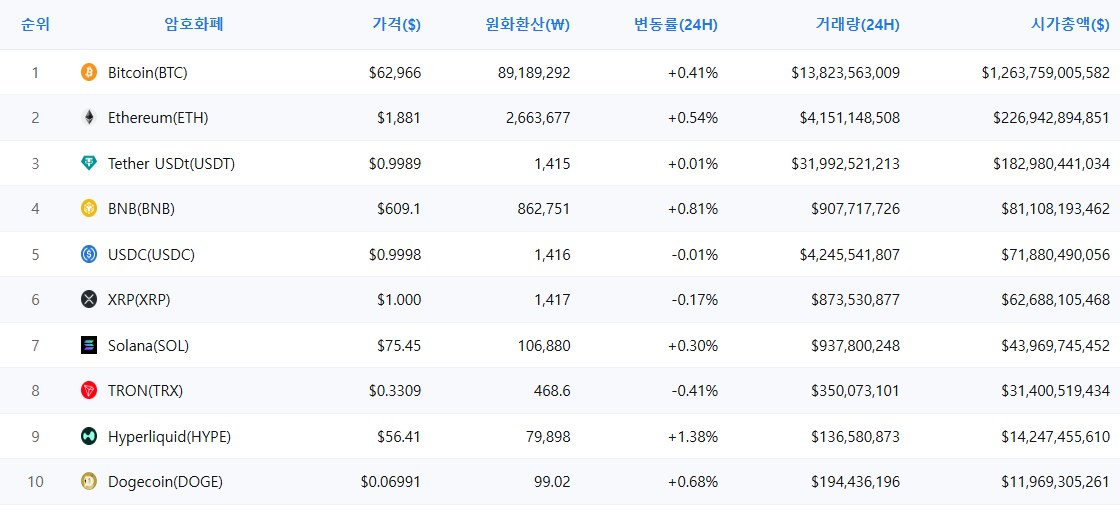This screenshot has width=1120, height=514.
Task: Click the won value 862,751
Action: tap(542, 209)
